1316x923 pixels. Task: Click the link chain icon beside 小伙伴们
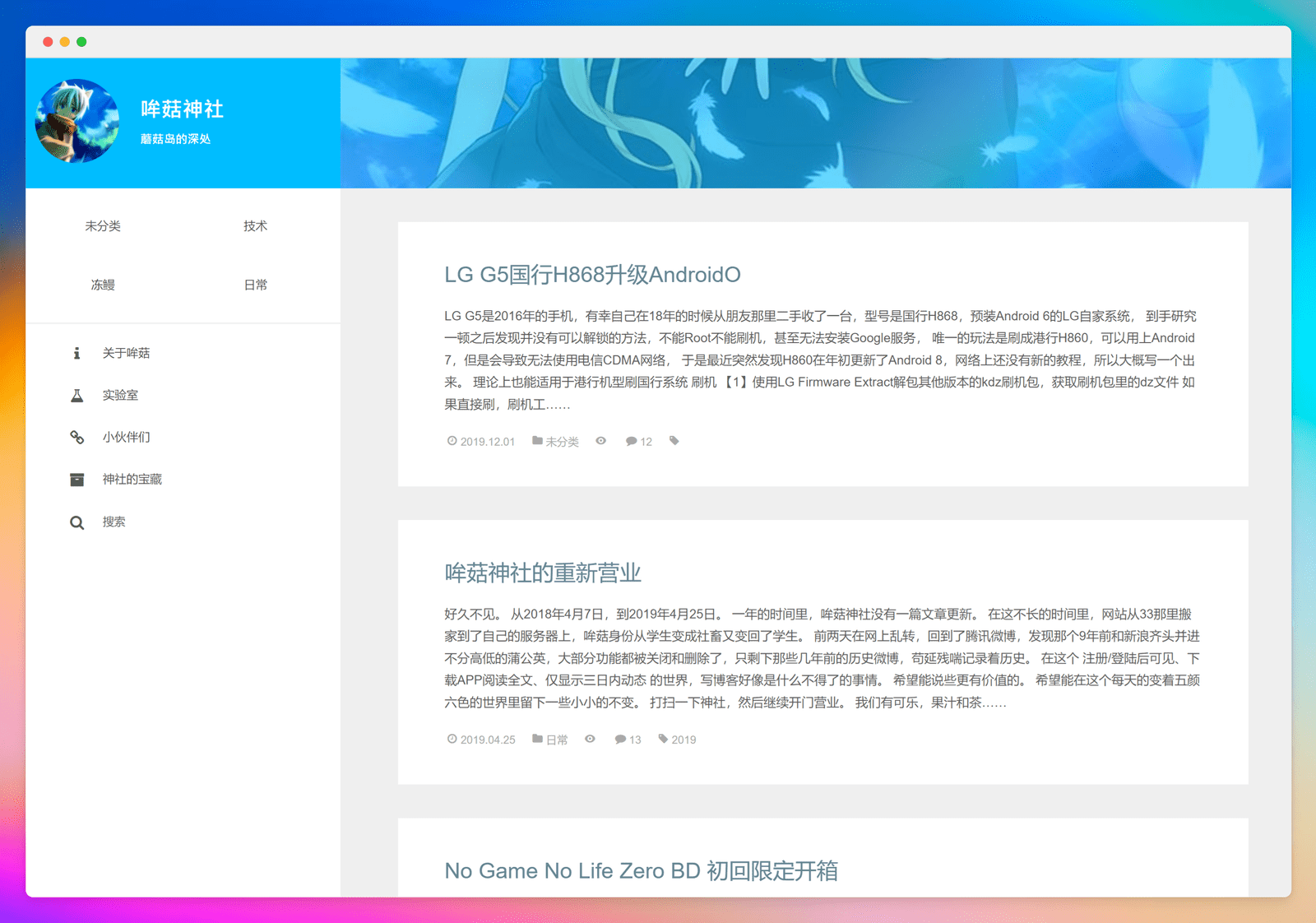[x=76, y=437]
